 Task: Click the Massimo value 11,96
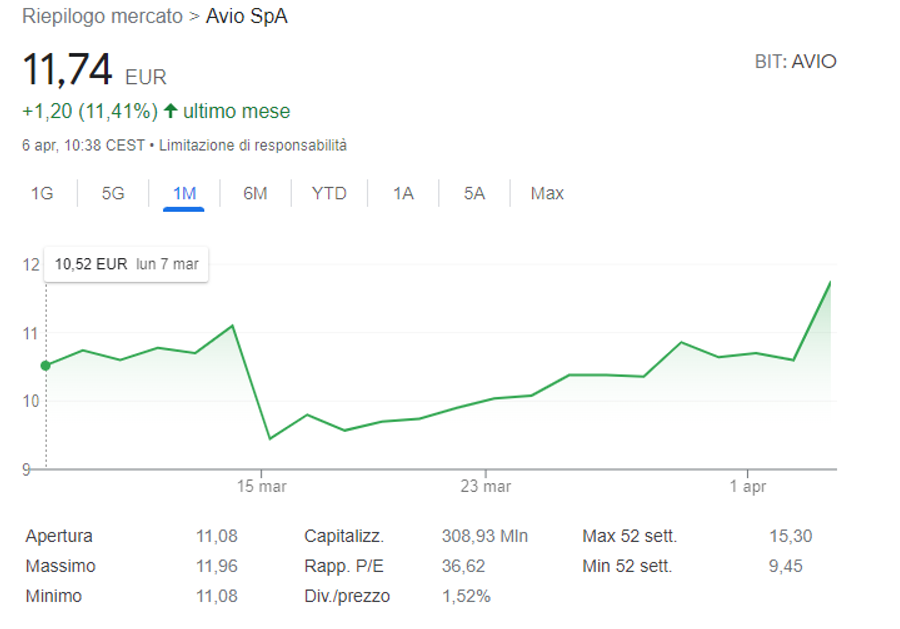coord(216,566)
